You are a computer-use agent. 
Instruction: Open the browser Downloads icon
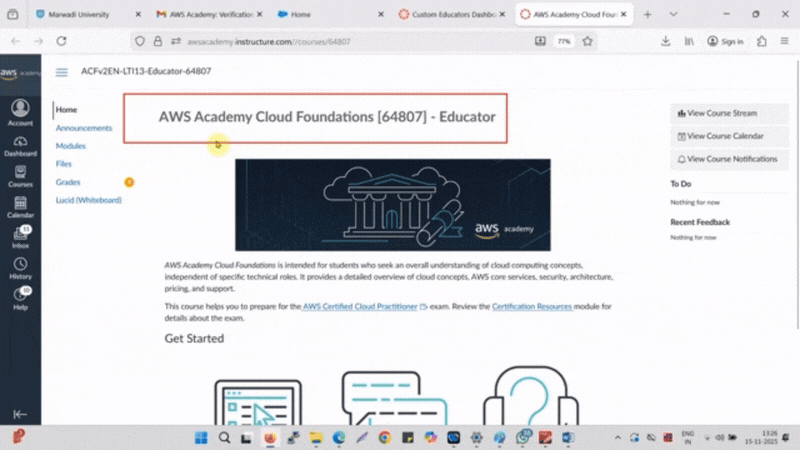pyautogui.click(x=665, y=41)
